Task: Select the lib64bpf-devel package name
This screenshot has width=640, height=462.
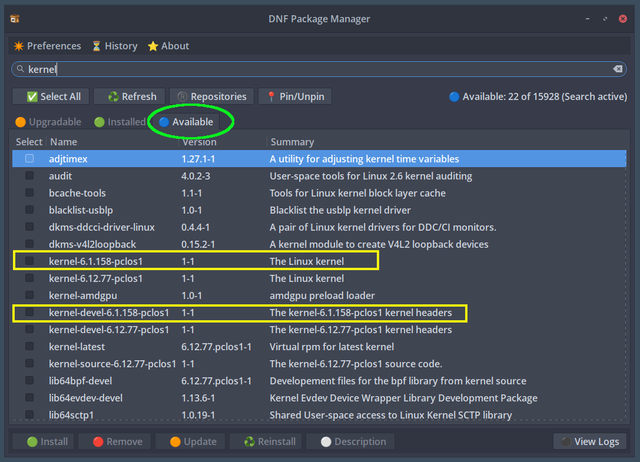Action: pos(80,381)
